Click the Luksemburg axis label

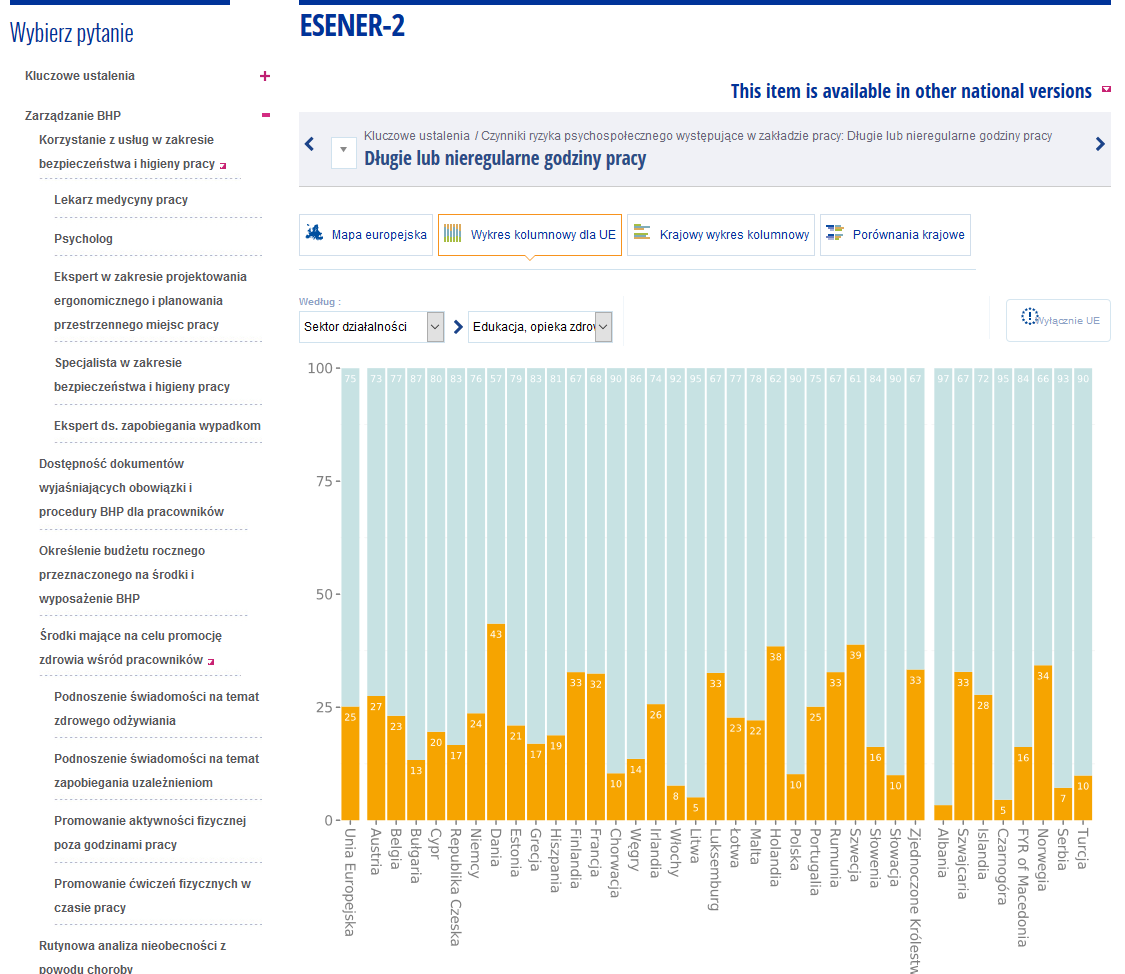(x=715, y=869)
